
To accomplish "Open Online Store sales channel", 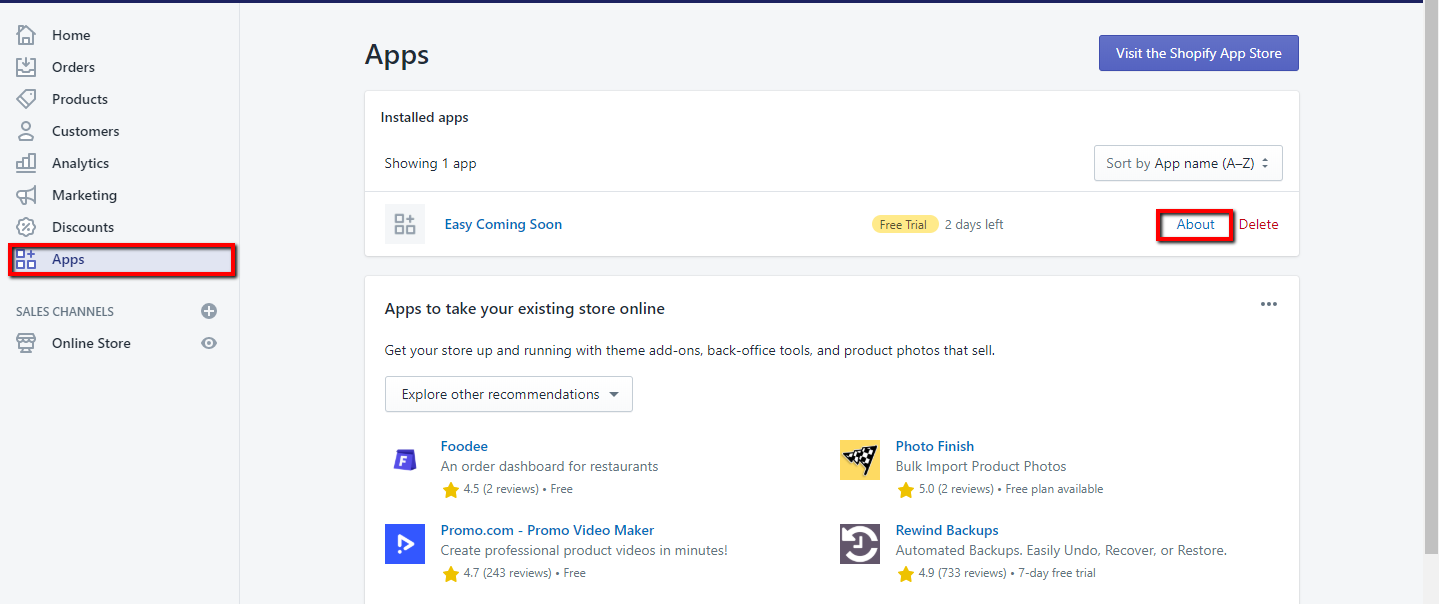I will 91,343.
